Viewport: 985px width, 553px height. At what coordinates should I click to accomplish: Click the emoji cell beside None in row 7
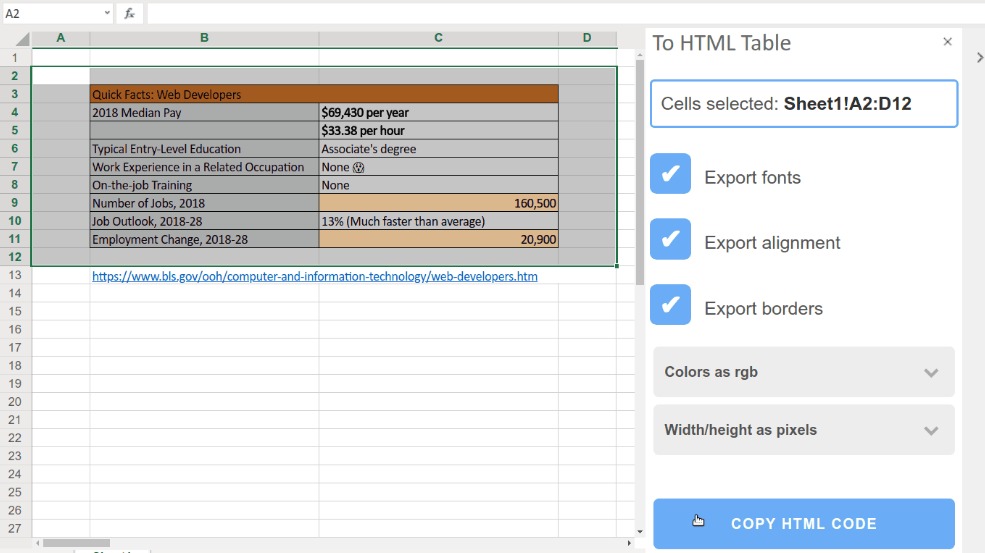point(358,168)
